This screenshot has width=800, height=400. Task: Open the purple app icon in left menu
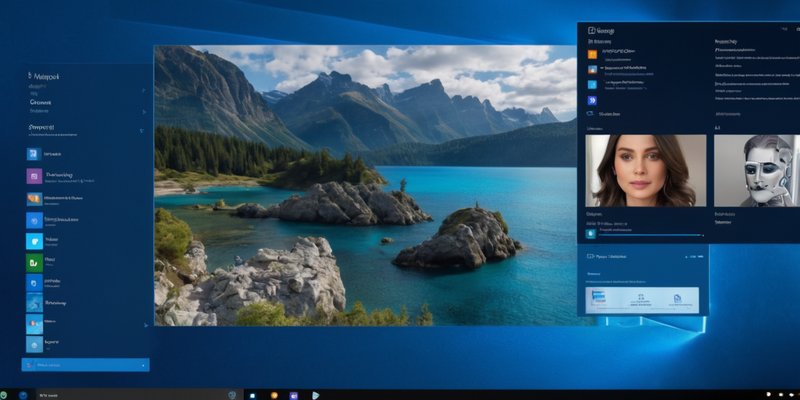pos(34,176)
